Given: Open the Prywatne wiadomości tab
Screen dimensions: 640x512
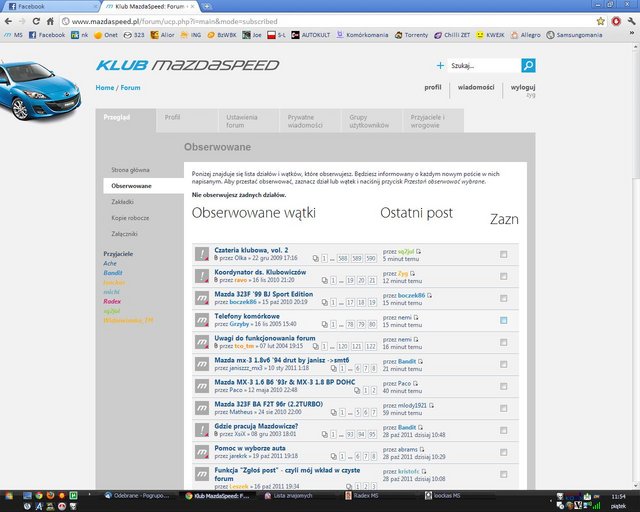Looking at the screenshot, I should 310,120.
